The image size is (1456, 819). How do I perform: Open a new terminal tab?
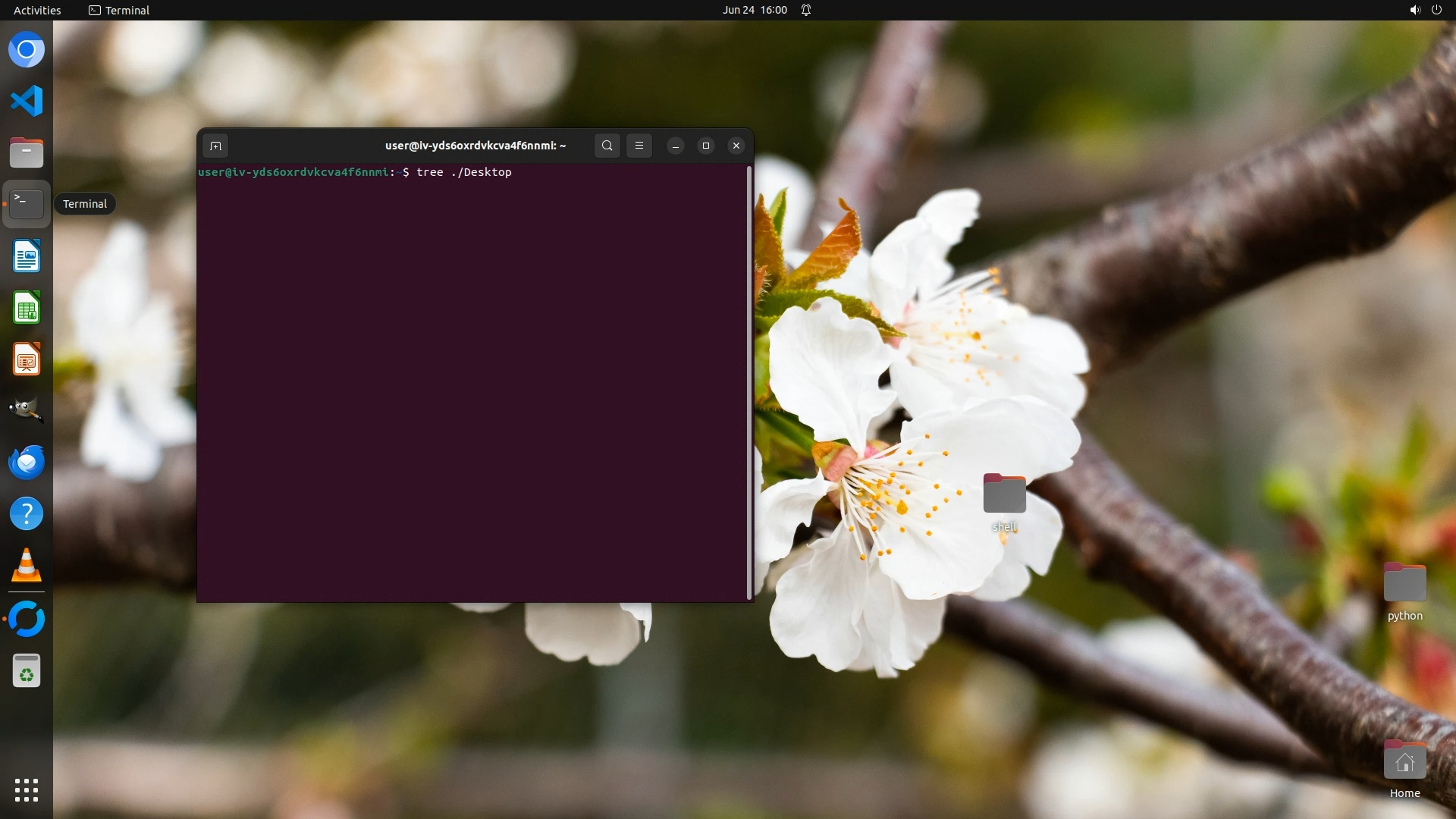tap(215, 146)
